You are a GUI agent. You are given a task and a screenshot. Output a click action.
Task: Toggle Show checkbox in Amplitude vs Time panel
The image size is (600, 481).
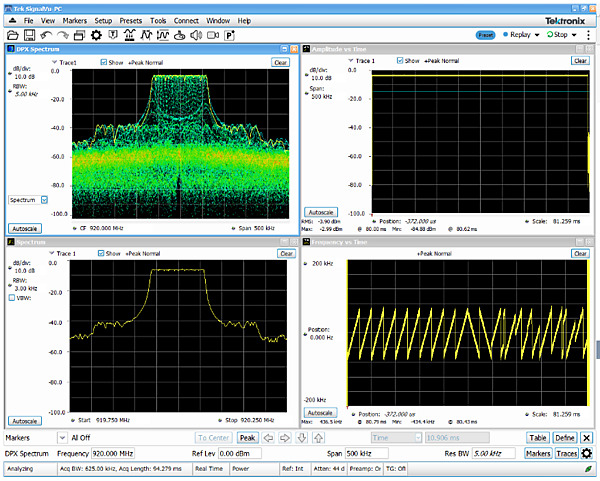click(401, 61)
